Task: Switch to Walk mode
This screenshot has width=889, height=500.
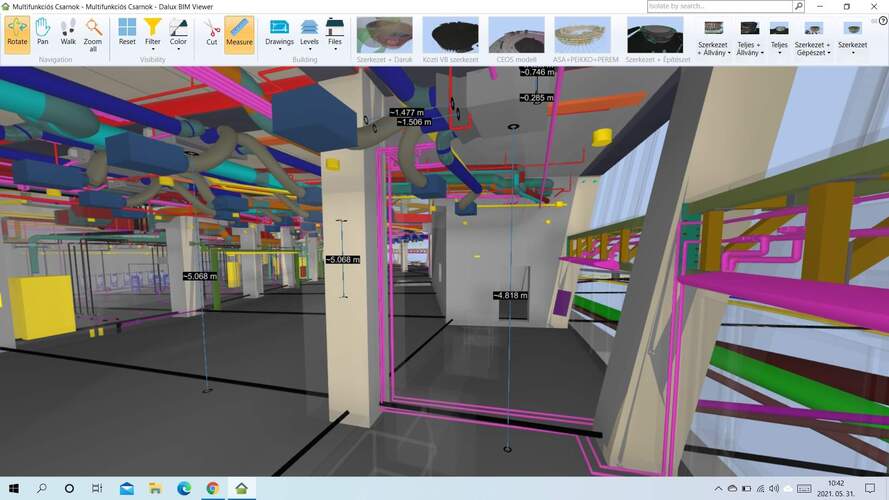Action: (x=68, y=33)
